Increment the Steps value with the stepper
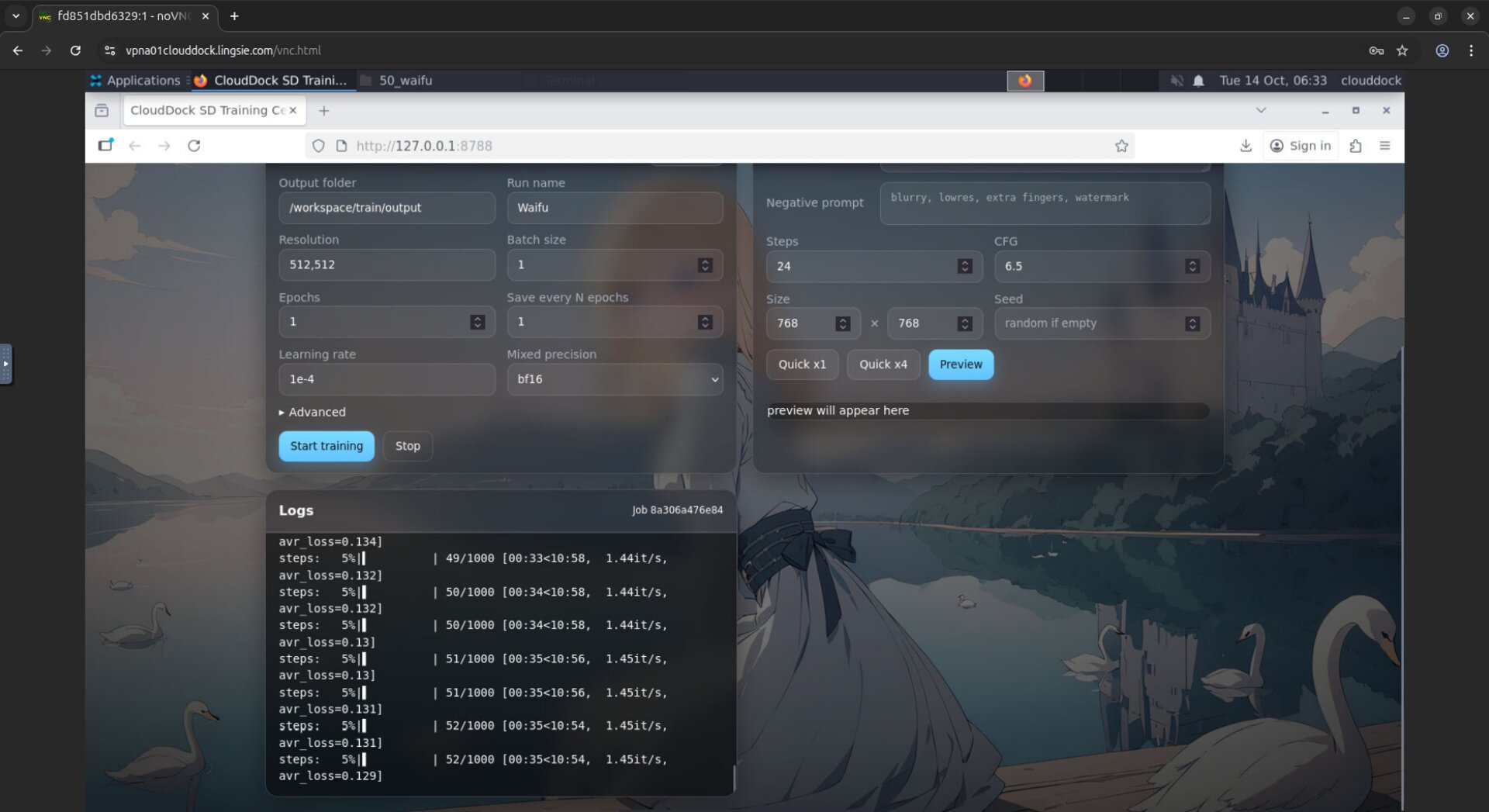The height and width of the screenshot is (812, 1489). [964, 262]
